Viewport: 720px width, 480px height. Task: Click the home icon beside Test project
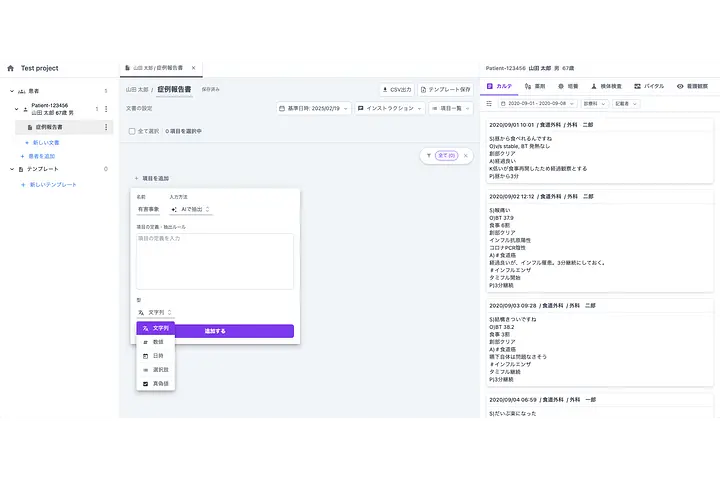(11, 68)
